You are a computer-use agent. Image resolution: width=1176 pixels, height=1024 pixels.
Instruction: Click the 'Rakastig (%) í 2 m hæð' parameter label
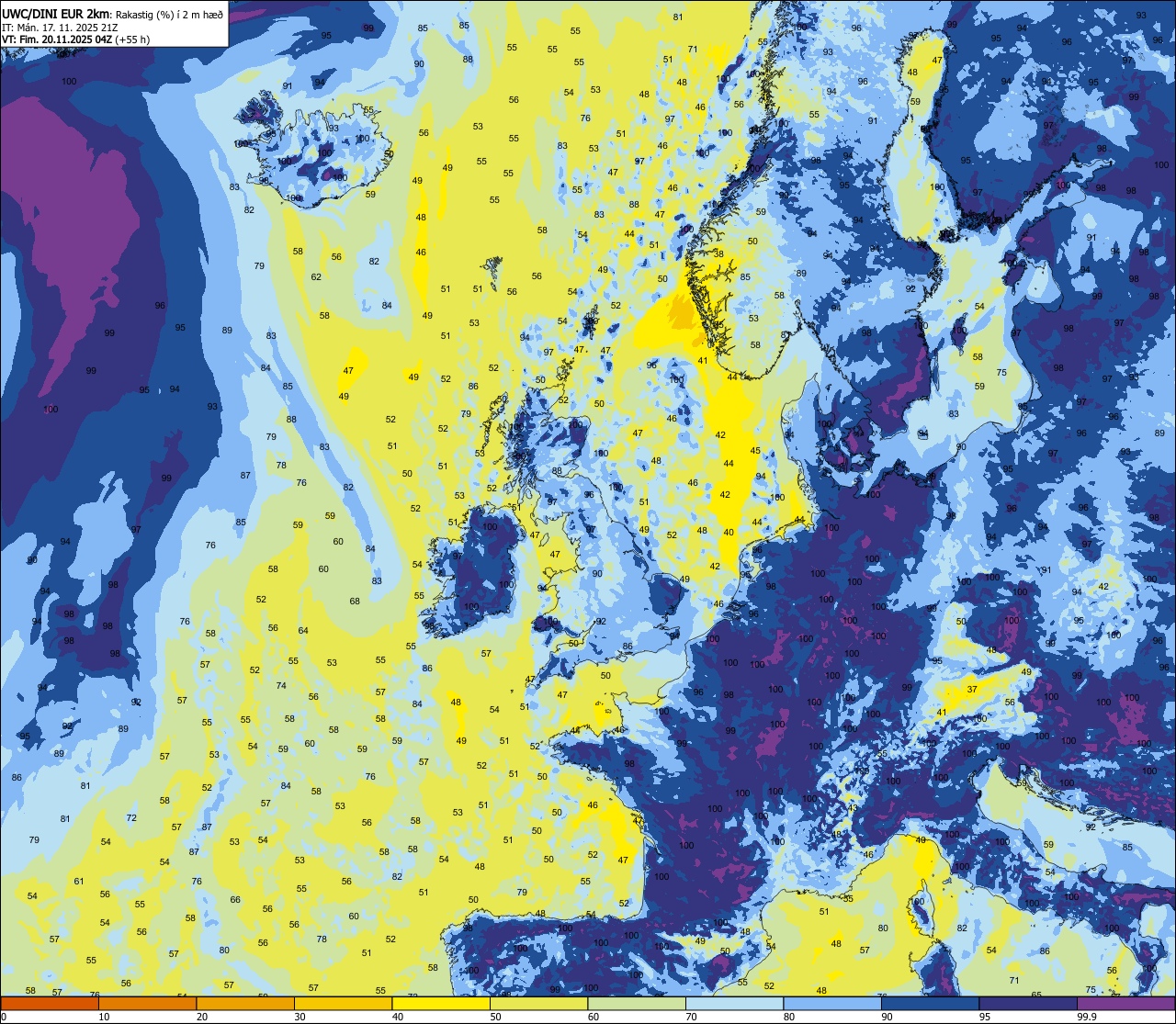coord(169,14)
